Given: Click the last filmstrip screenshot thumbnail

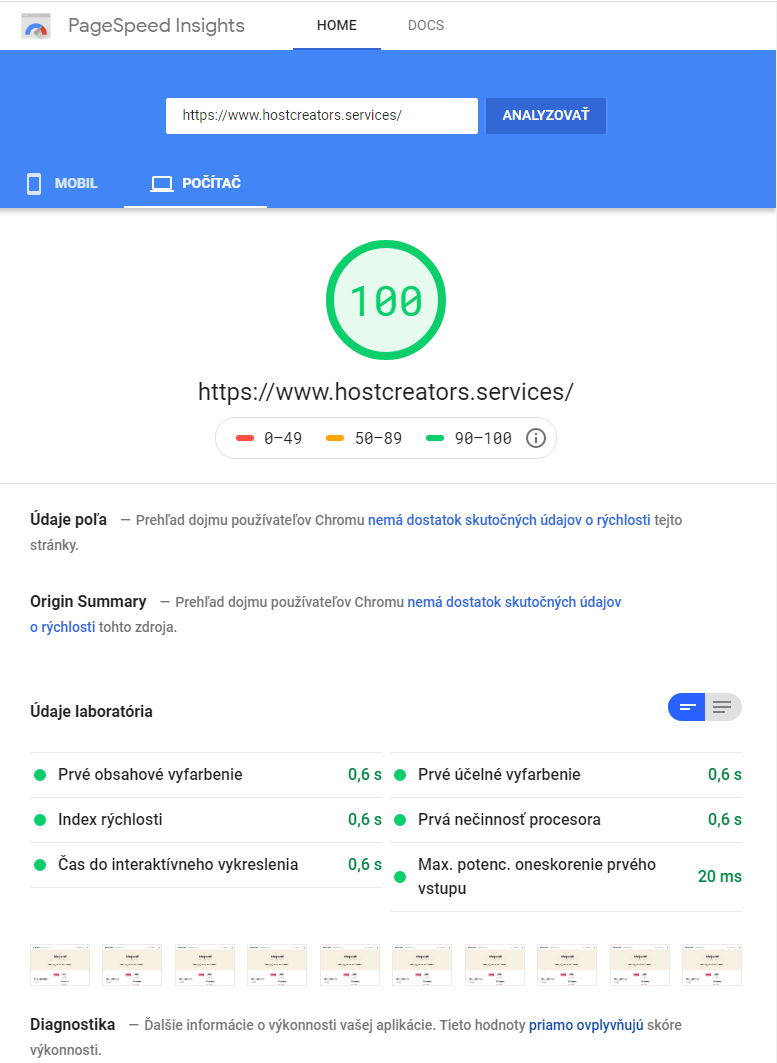Looking at the screenshot, I should tap(712, 965).
